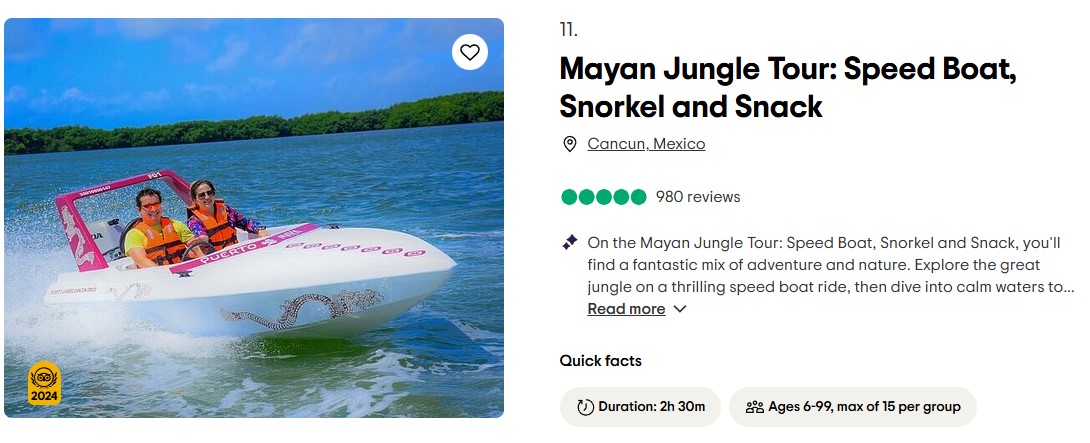Click the chevron beside Read more
The height and width of the screenshot is (443, 1090).
click(x=680, y=309)
